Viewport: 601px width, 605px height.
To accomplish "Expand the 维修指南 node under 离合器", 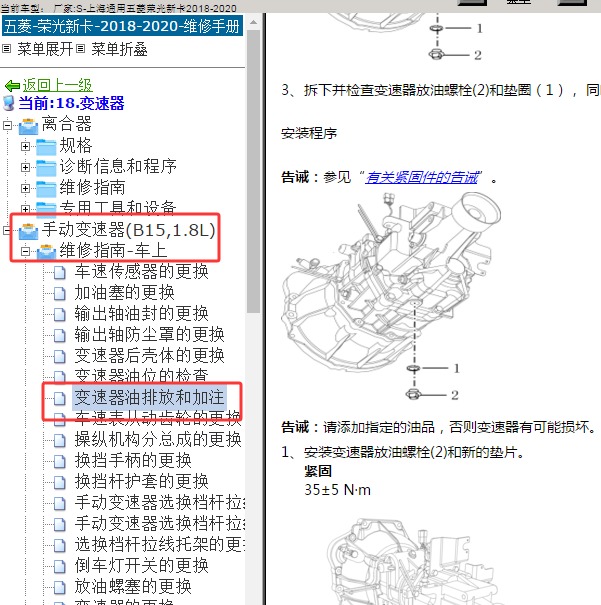I will coord(25,188).
